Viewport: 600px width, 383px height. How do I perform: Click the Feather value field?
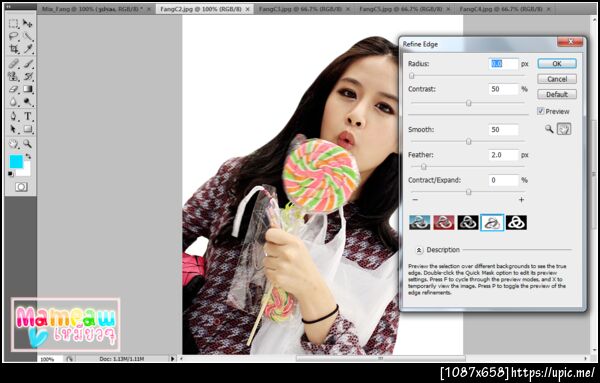click(x=504, y=155)
